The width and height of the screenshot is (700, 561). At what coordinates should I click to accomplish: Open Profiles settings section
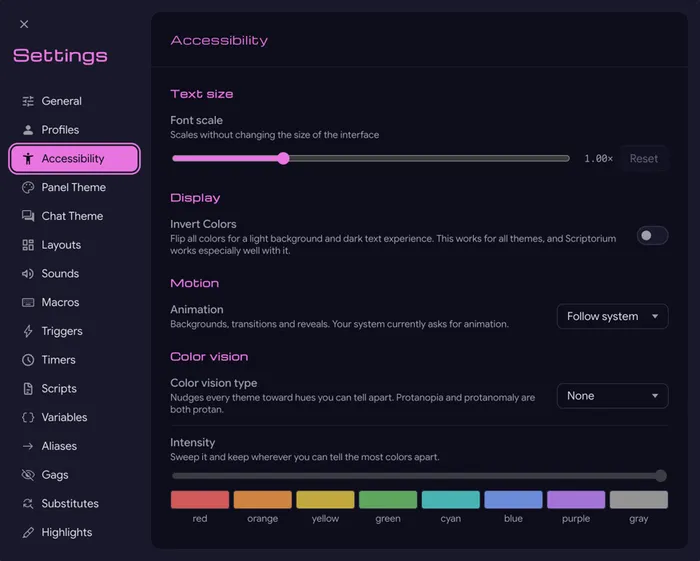point(75,130)
